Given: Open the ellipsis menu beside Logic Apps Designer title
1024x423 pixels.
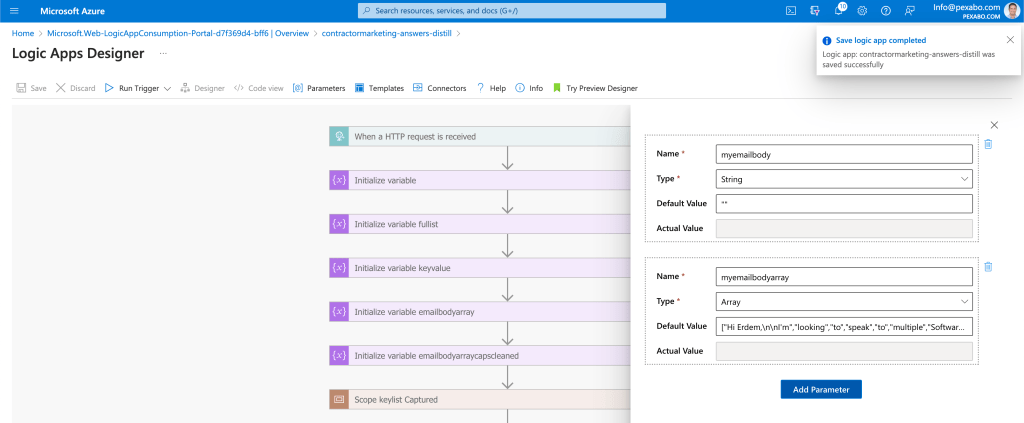Looking at the screenshot, I should click(x=163, y=54).
